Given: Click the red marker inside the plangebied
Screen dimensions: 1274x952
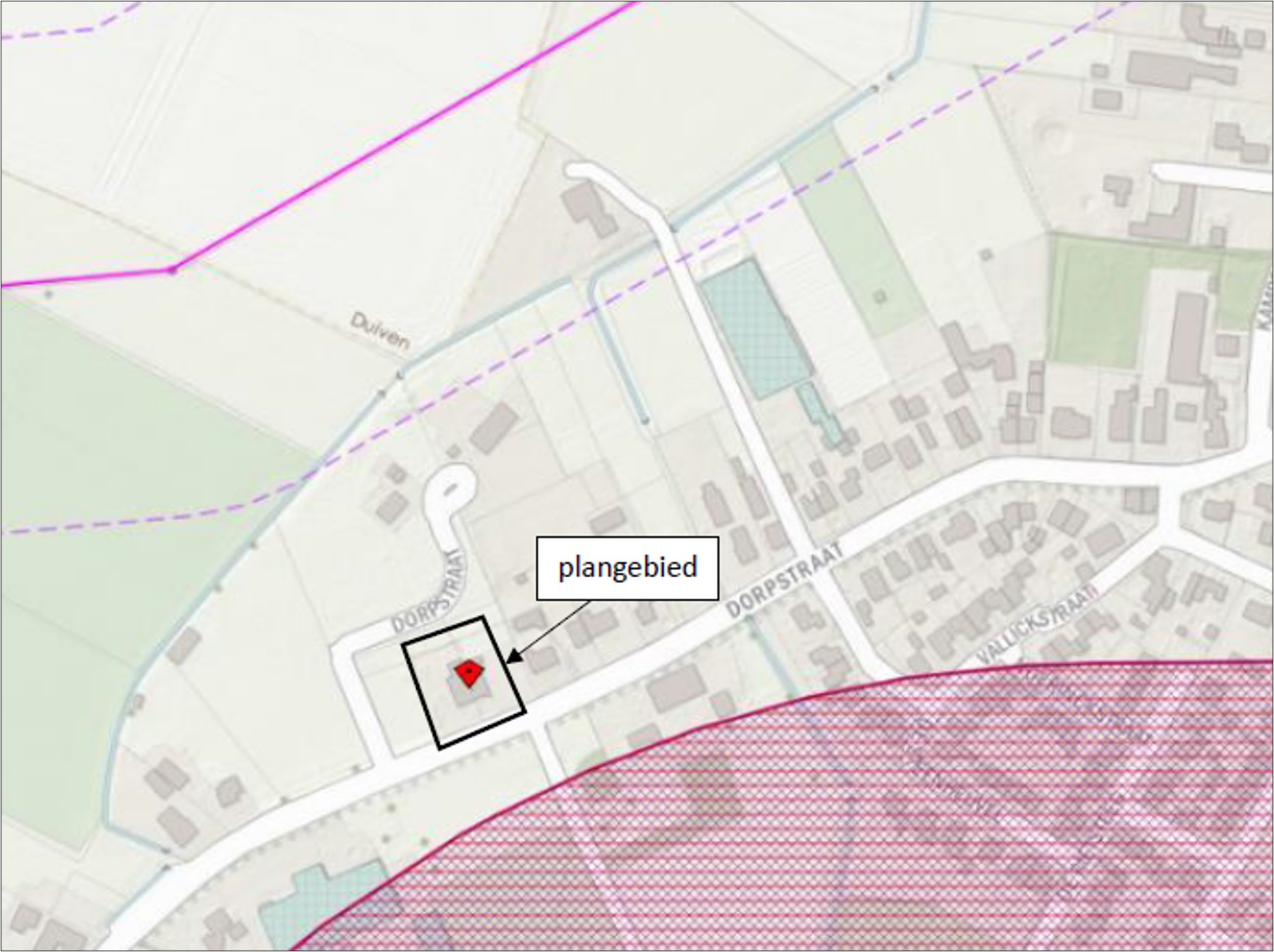Looking at the screenshot, I should (x=470, y=673).
